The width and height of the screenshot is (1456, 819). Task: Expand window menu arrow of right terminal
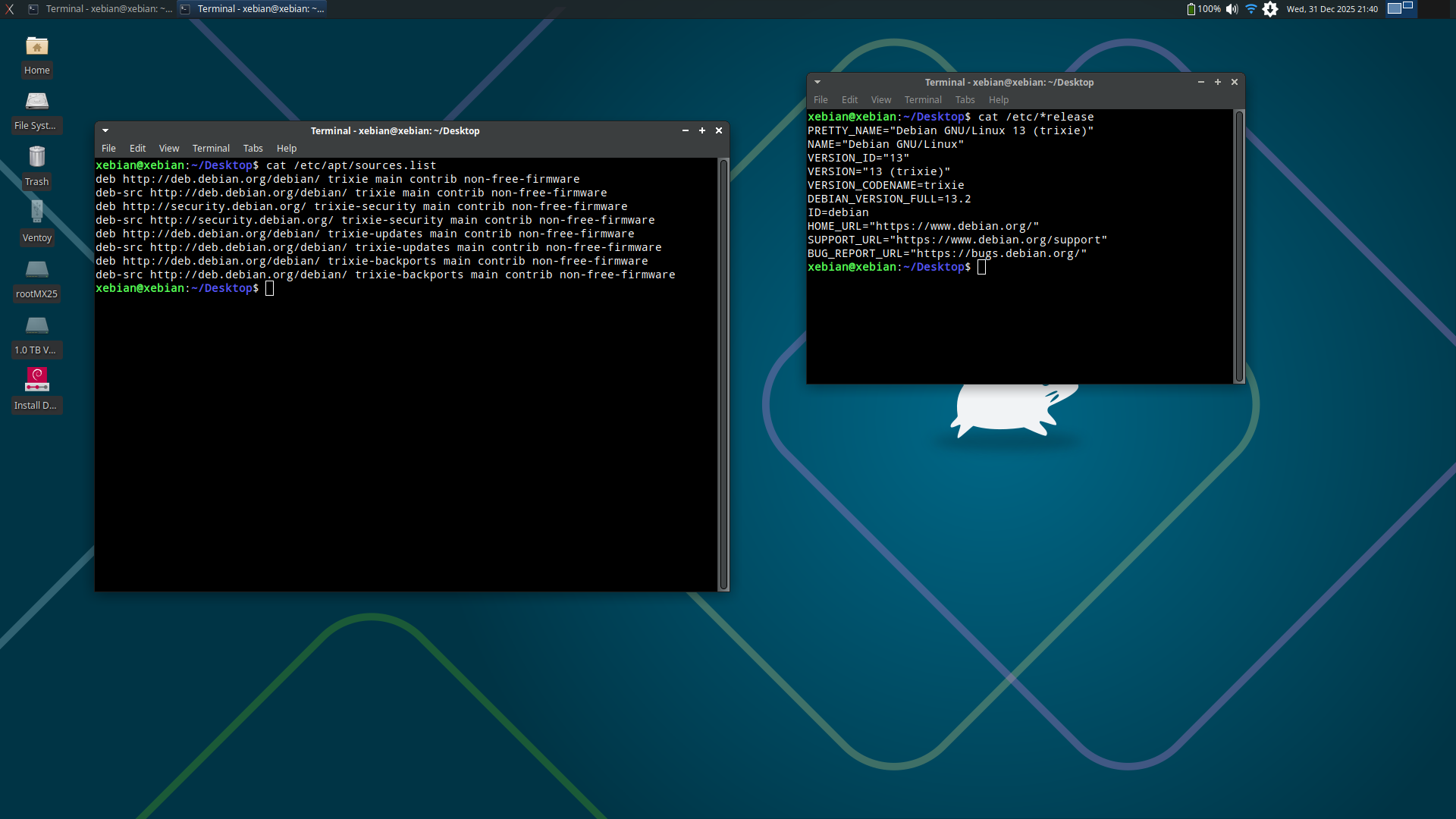(x=817, y=82)
